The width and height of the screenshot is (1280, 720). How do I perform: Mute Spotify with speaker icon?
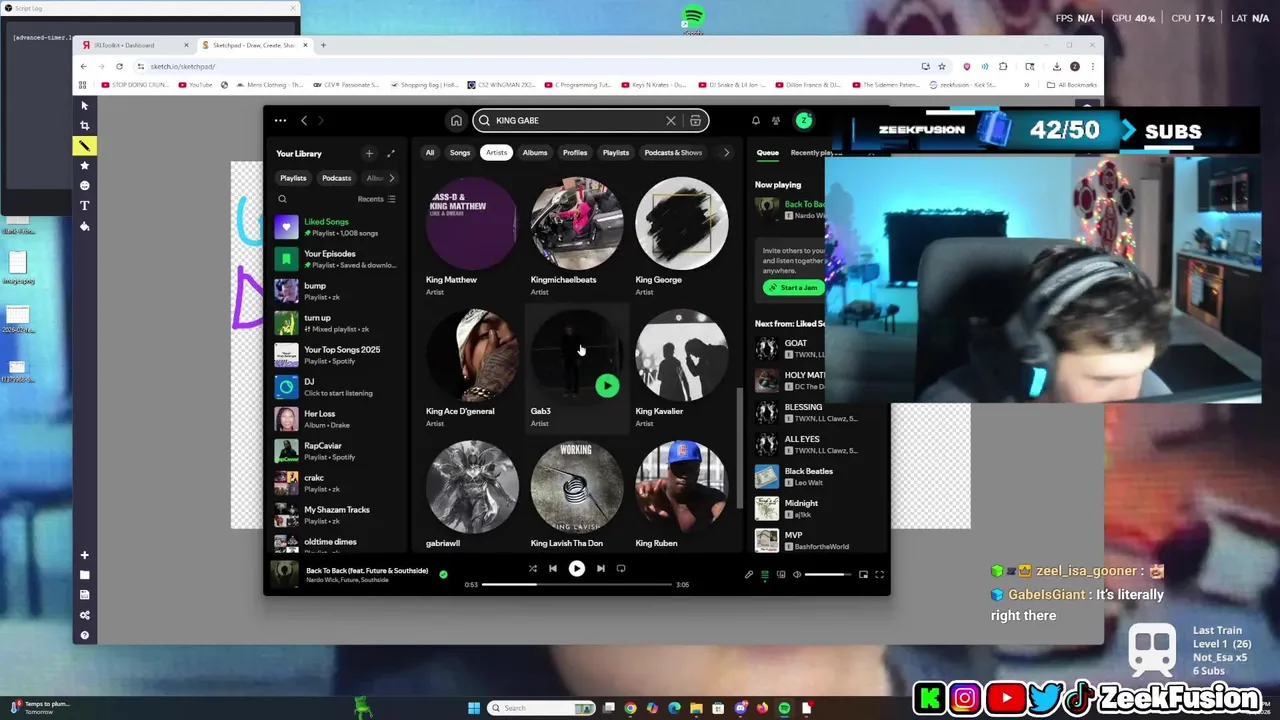coord(797,574)
